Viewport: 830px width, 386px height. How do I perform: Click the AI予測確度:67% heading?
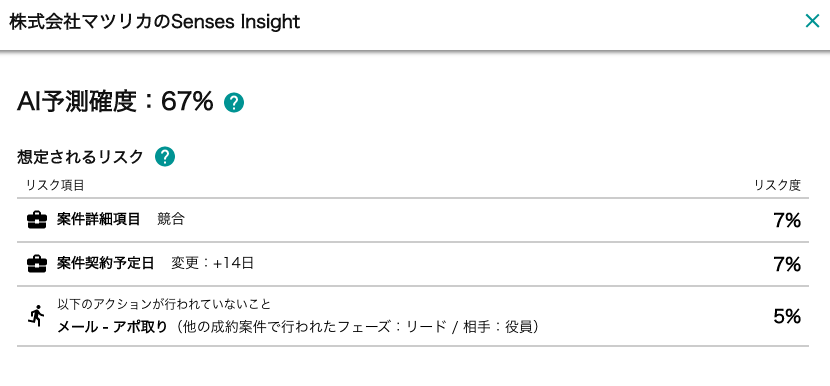click(x=115, y=102)
